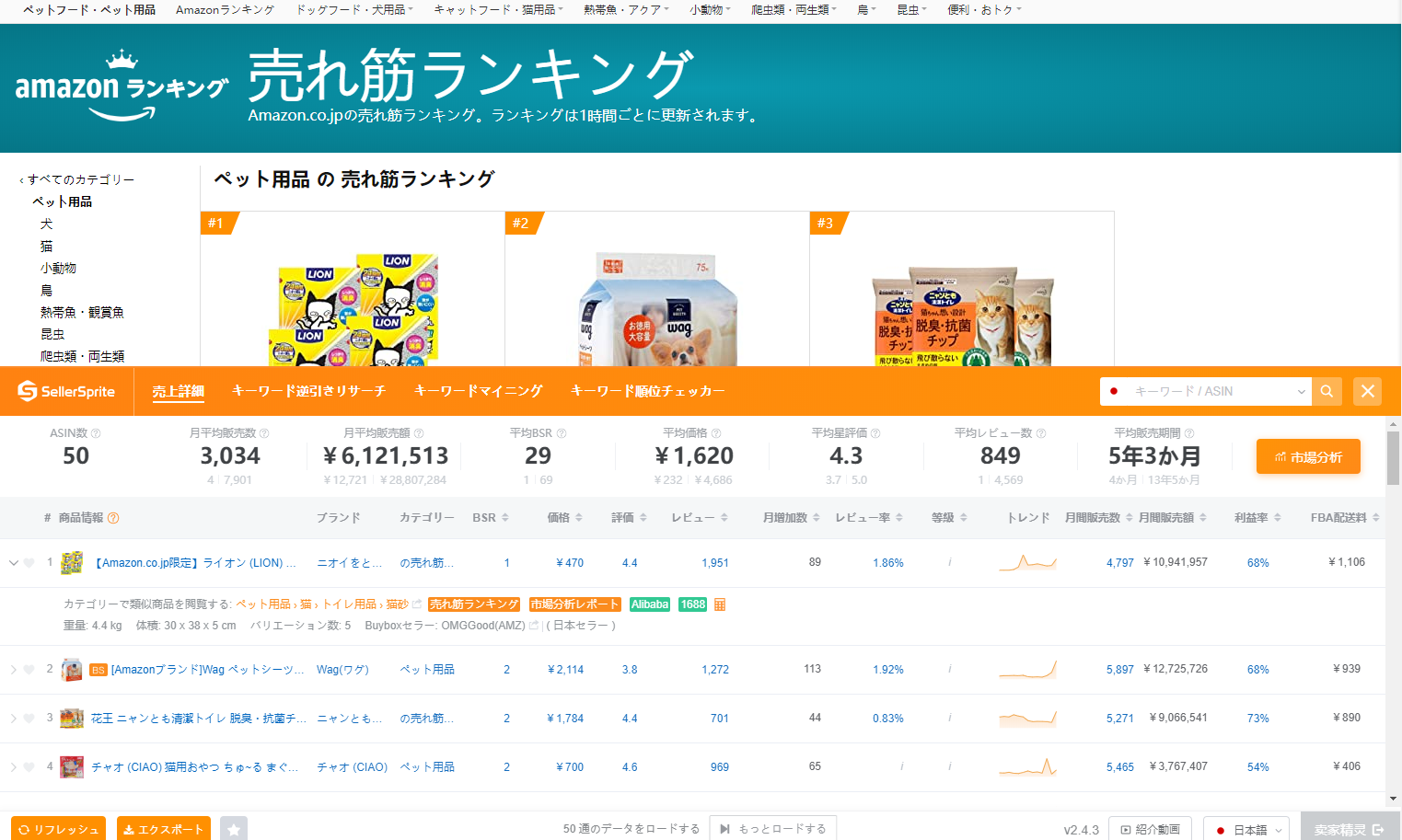Click the orange search magnifier button
The height and width of the screenshot is (840, 1402).
click(x=1327, y=391)
